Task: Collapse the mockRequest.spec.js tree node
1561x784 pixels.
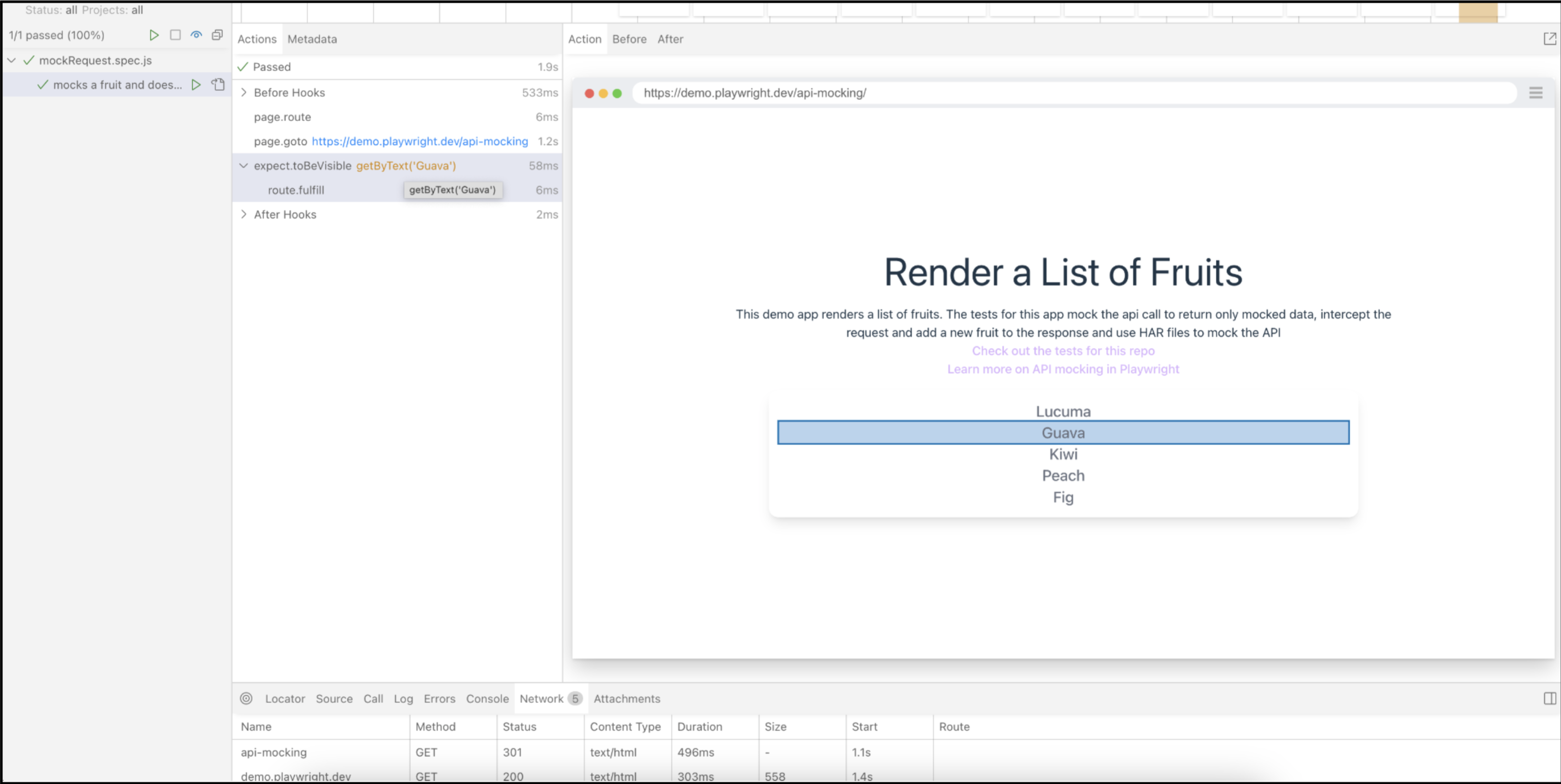Action: [x=12, y=60]
